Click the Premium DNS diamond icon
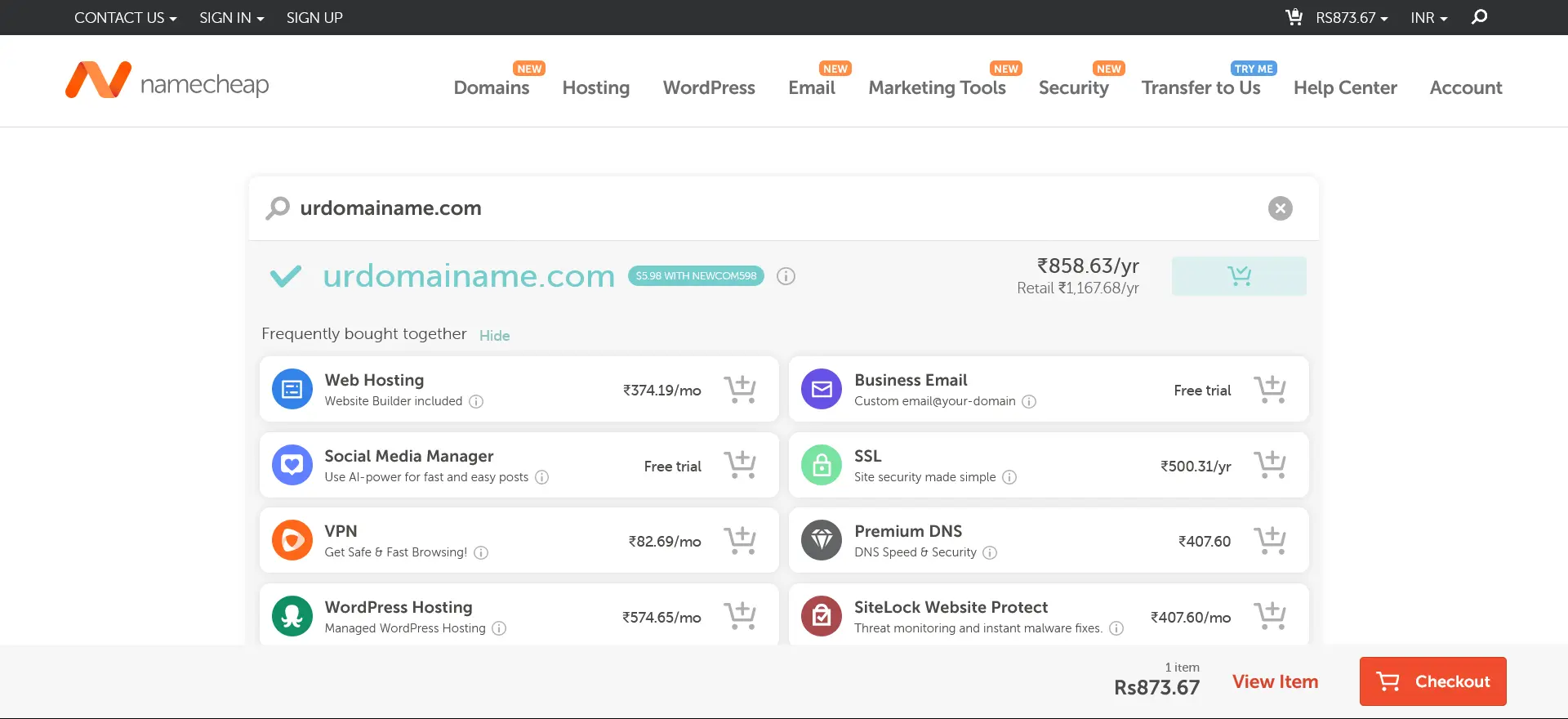Viewport: 1568px width, 719px height. pos(822,540)
